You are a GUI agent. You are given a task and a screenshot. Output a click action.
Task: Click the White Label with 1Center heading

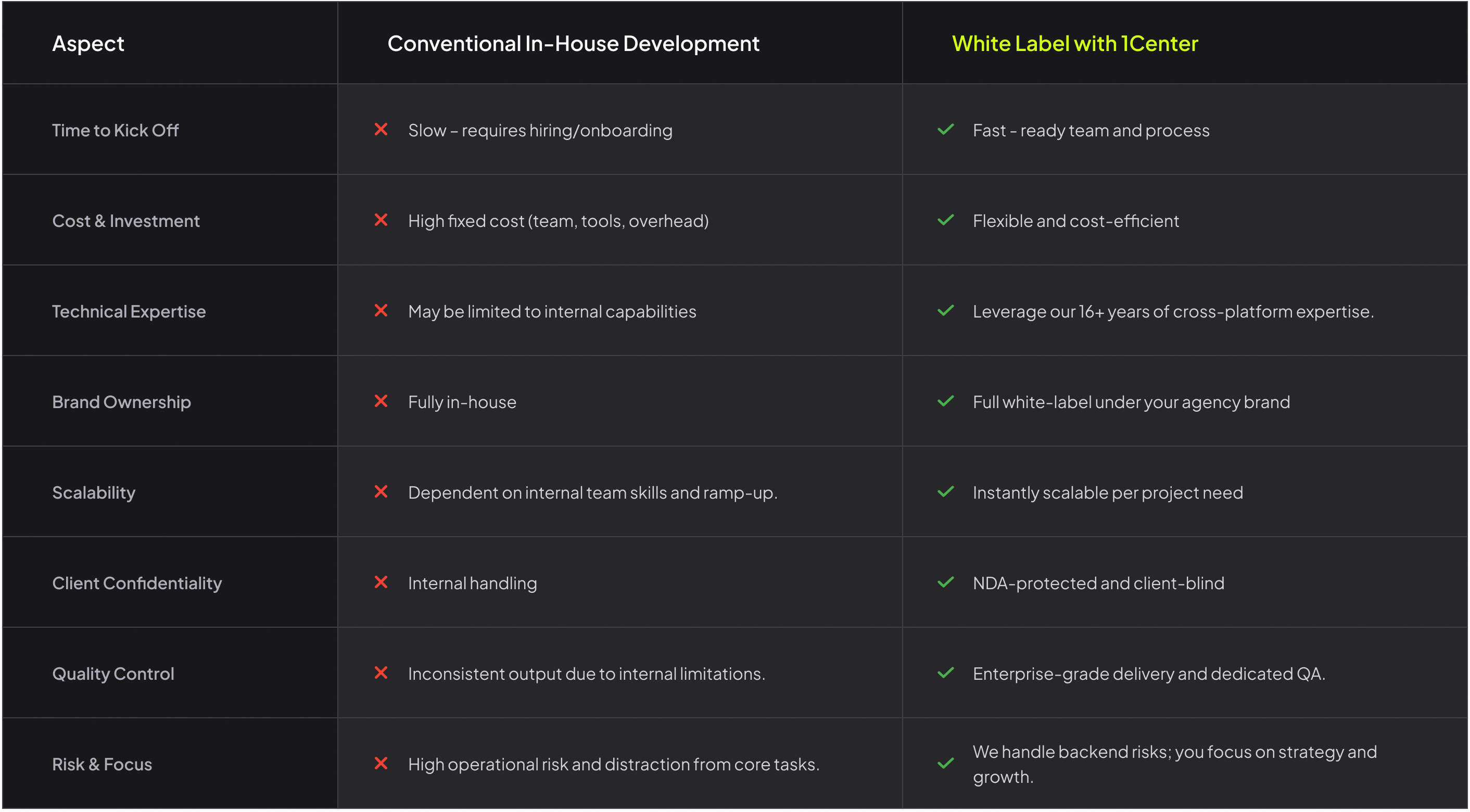click(x=1074, y=44)
